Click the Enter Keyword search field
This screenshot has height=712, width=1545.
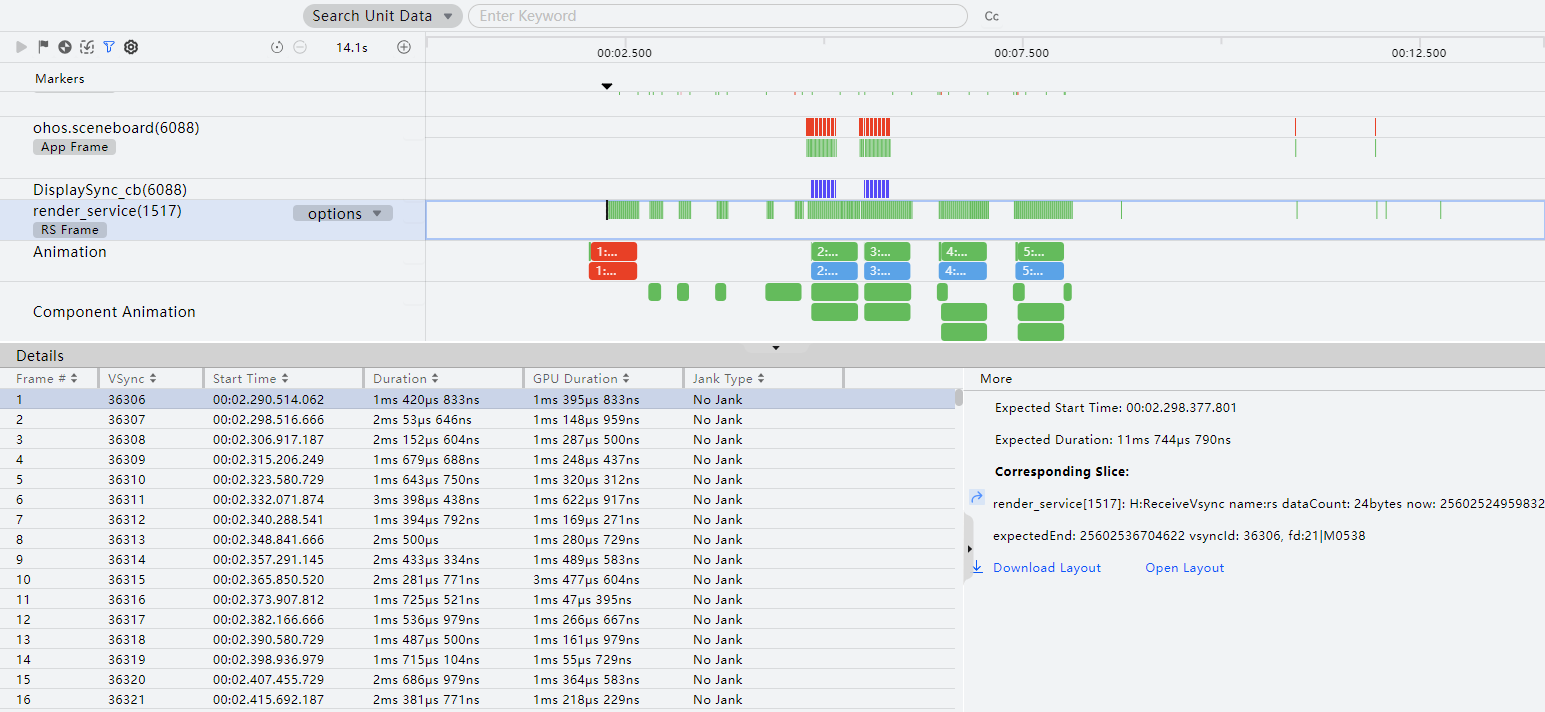(717, 16)
